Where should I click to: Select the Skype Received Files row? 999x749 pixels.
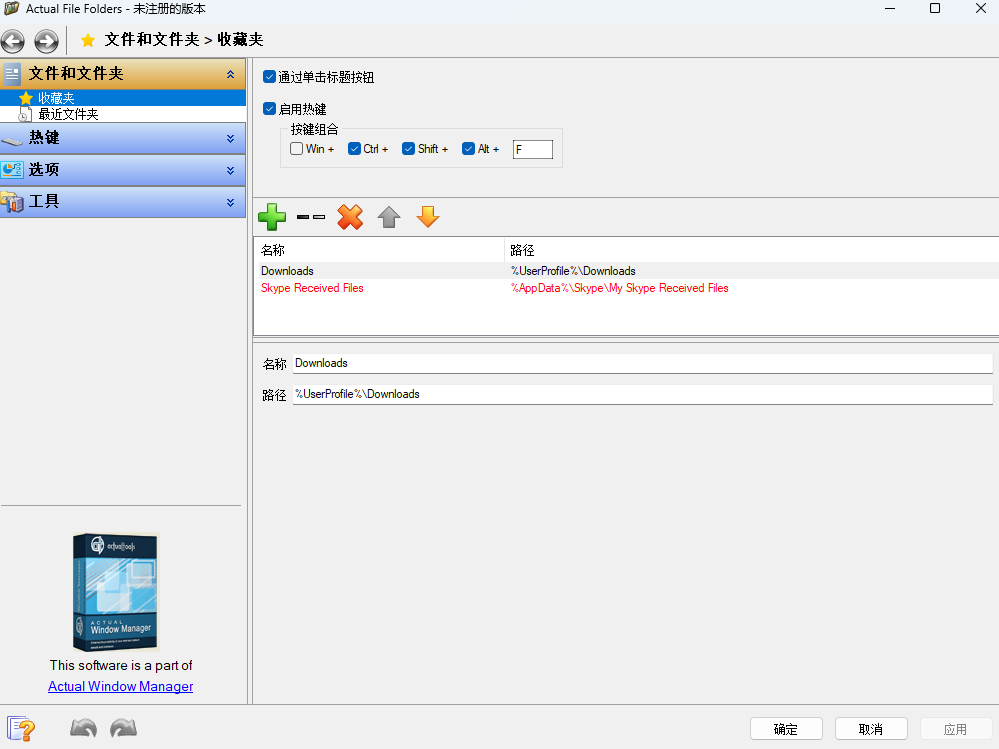(x=626, y=288)
